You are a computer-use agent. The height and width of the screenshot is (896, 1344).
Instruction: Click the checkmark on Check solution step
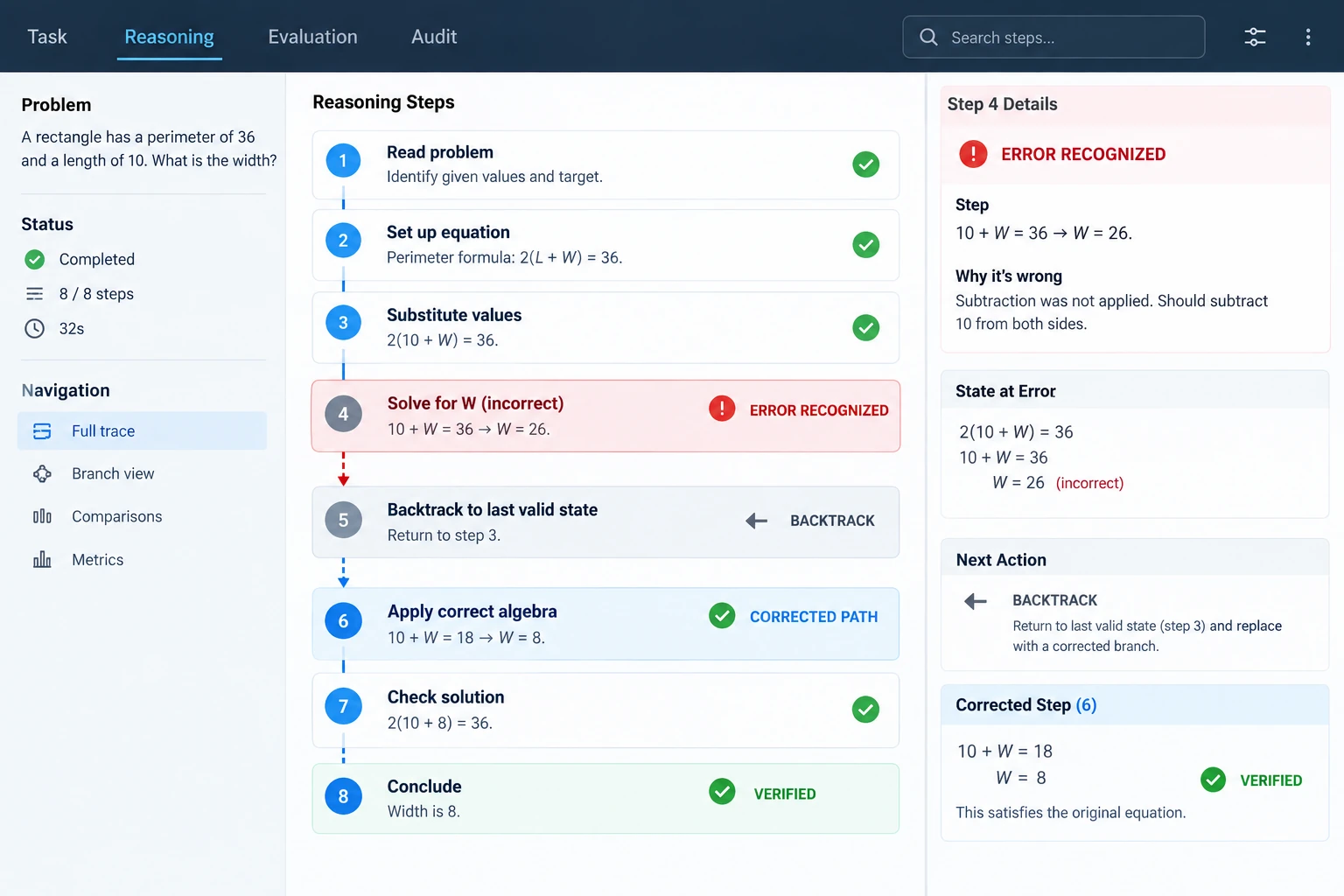click(865, 709)
